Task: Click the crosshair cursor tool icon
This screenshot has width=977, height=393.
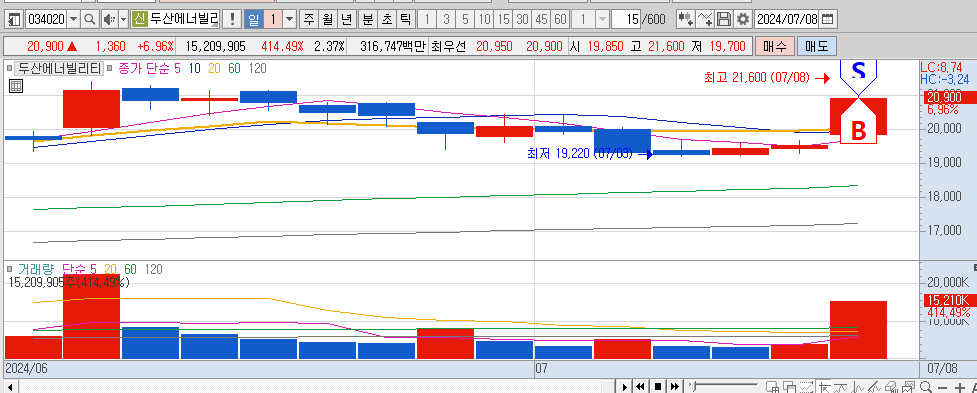Action: pyautogui.click(x=824, y=387)
